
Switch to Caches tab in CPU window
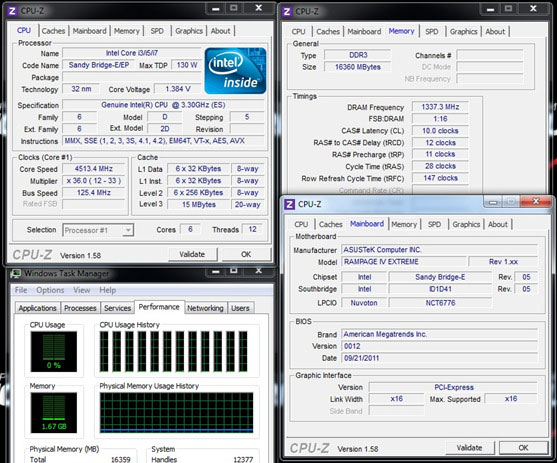53,31
